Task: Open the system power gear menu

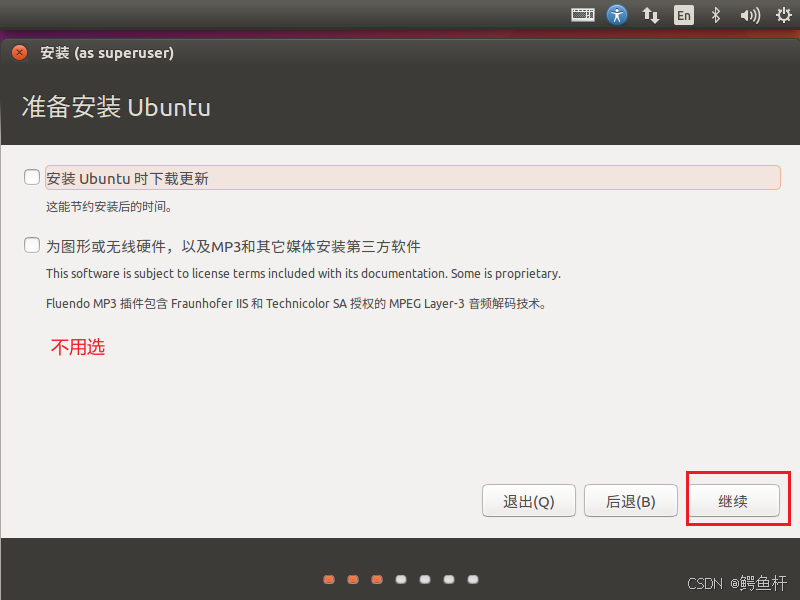Action: 784,15
